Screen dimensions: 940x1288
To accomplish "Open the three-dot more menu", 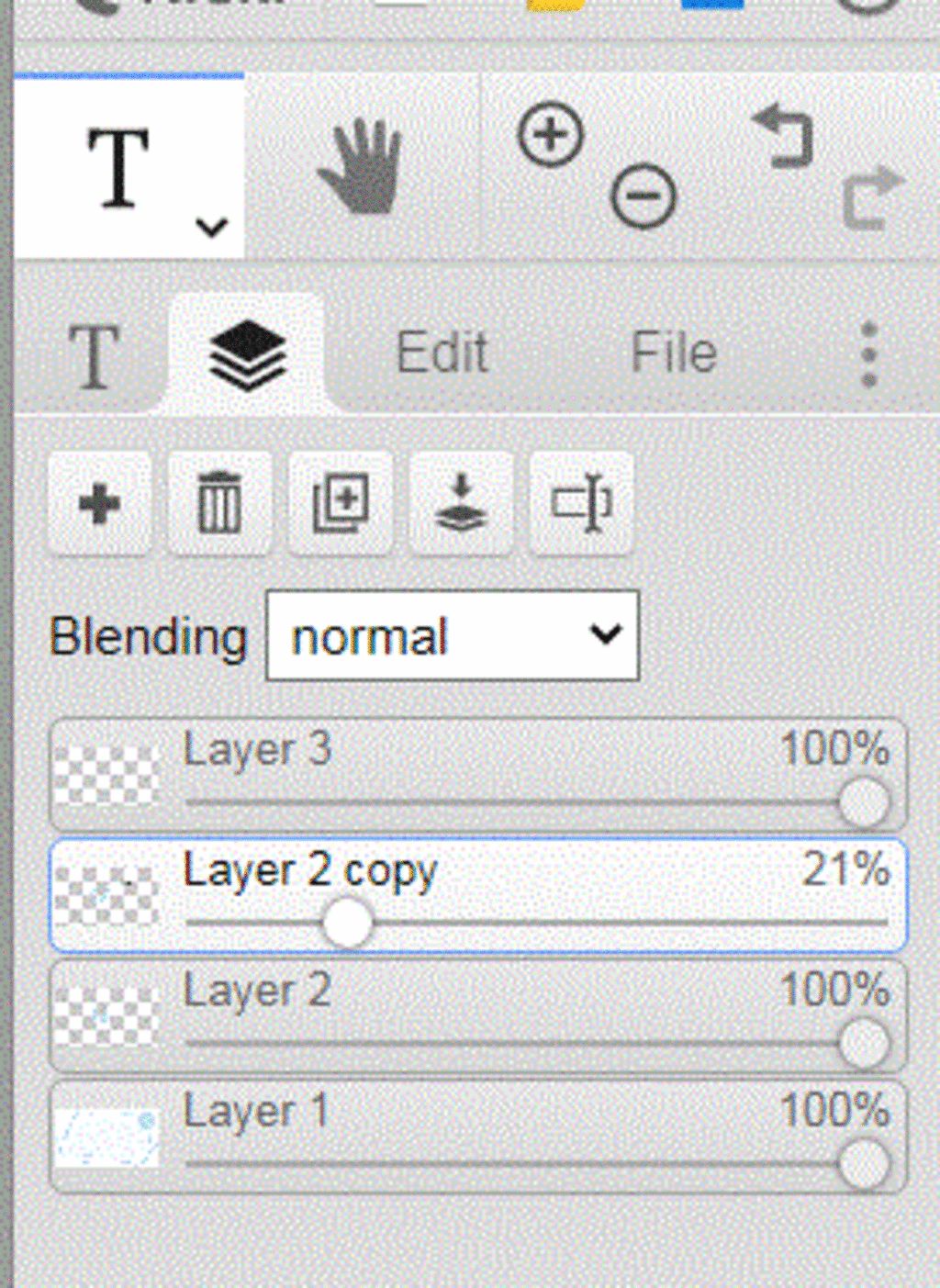I will pos(869,354).
